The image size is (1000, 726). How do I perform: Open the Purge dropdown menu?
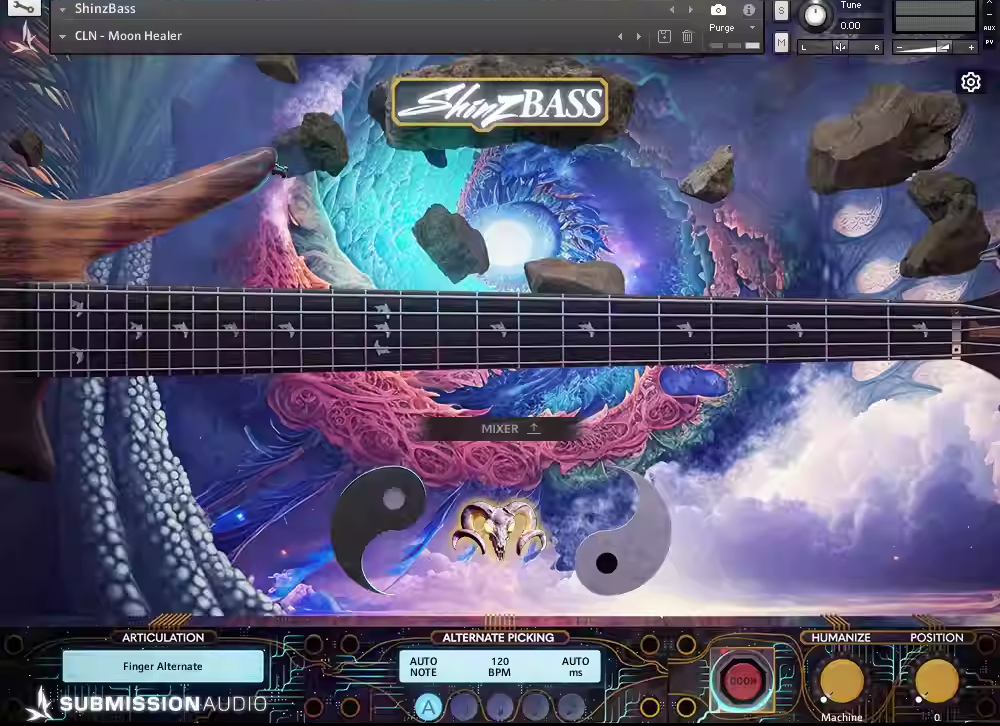coord(732,27)
